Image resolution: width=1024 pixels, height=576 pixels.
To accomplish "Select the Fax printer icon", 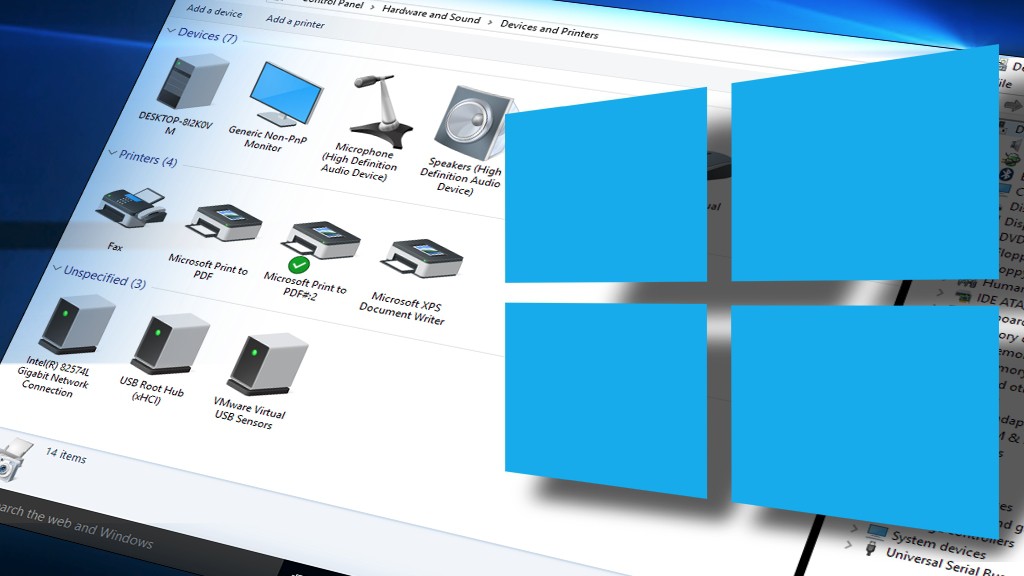I will point(133,208).
